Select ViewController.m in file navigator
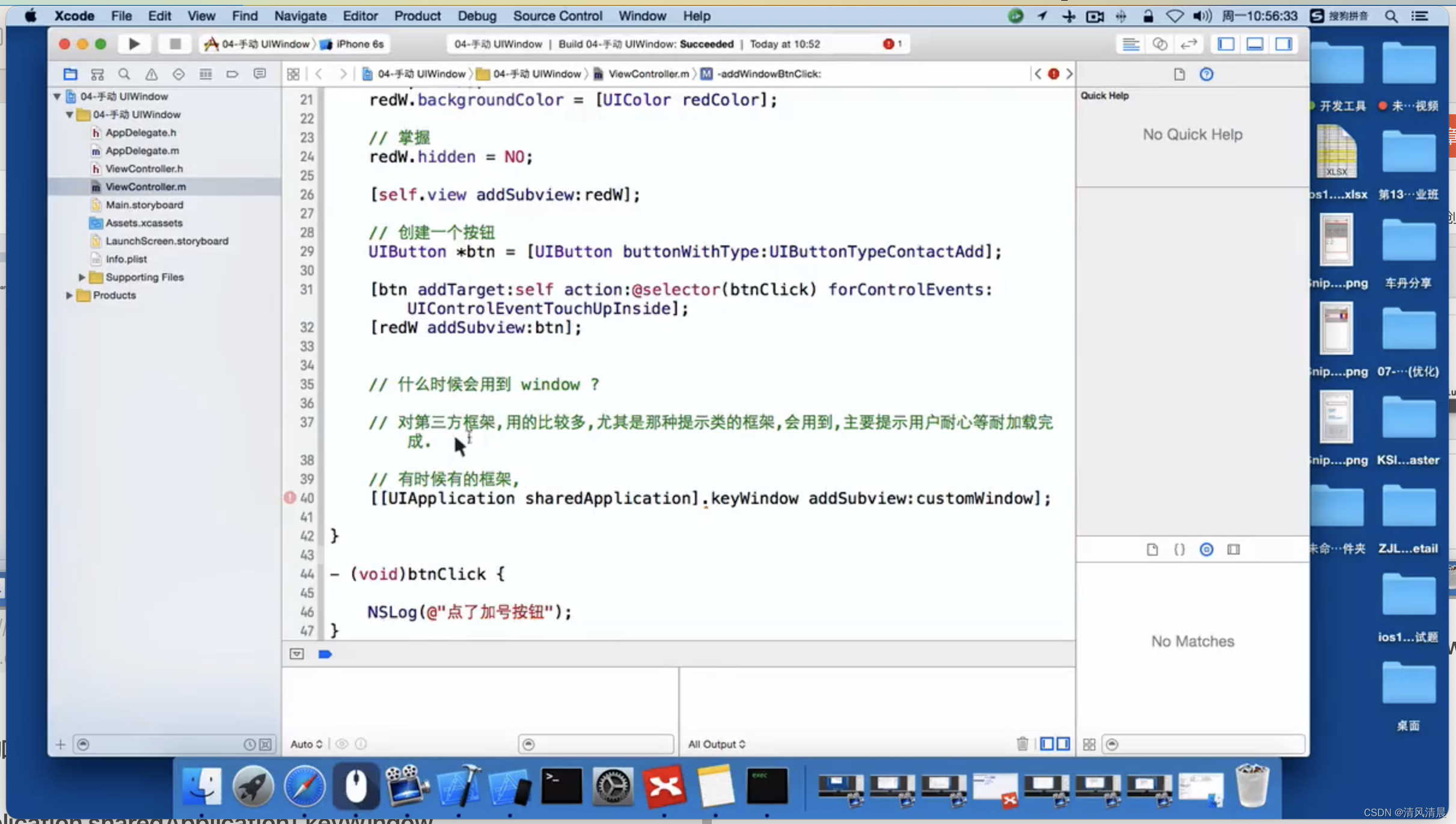 (x=146, y=186)
